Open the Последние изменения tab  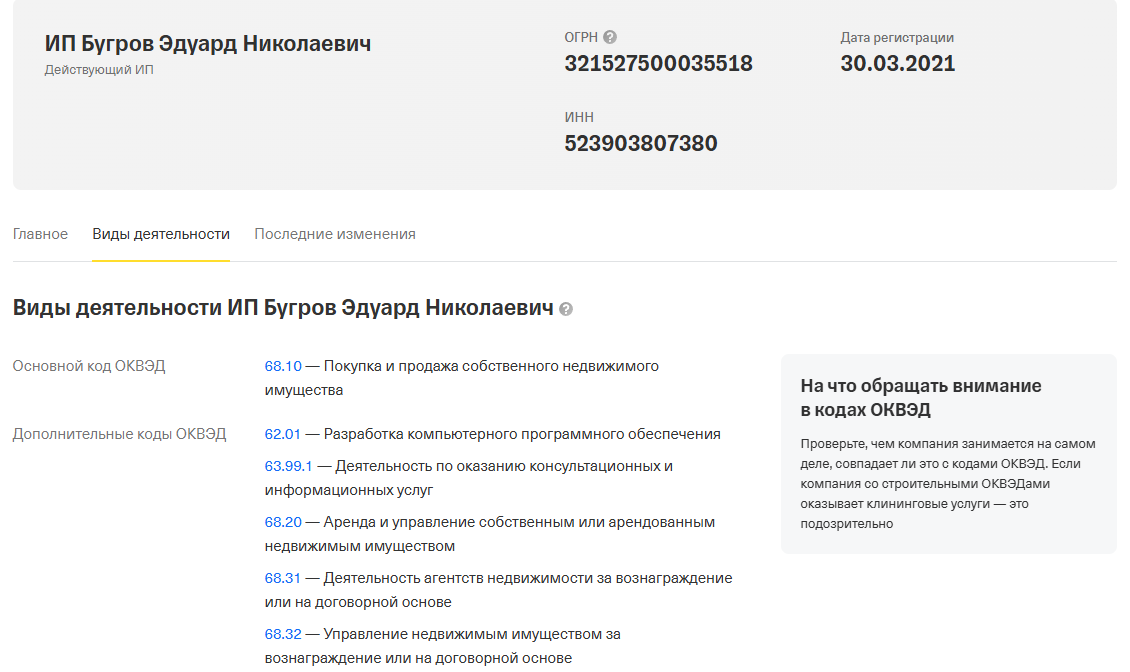pyautogui.click(x=335, y=233)
